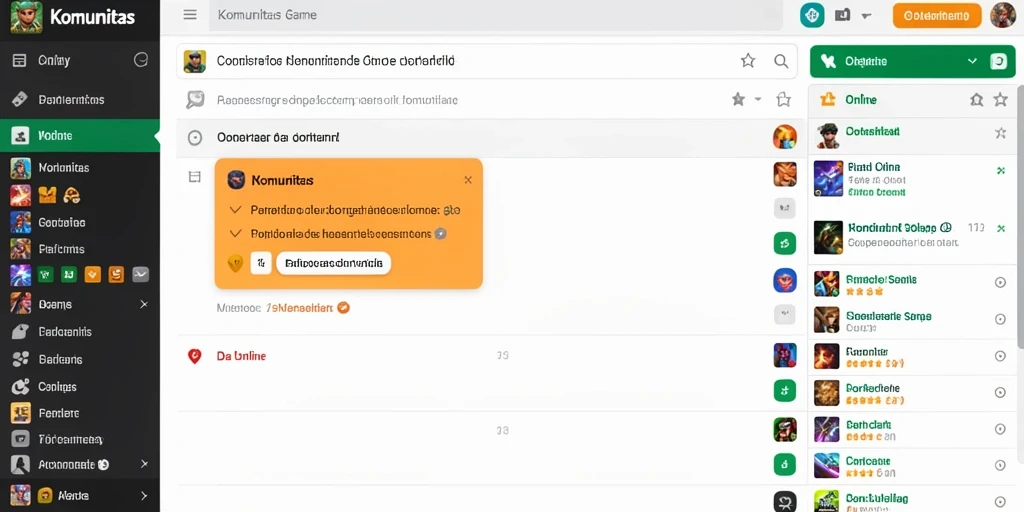Click the first green square badge in the centre avatar column

(784, 243)
